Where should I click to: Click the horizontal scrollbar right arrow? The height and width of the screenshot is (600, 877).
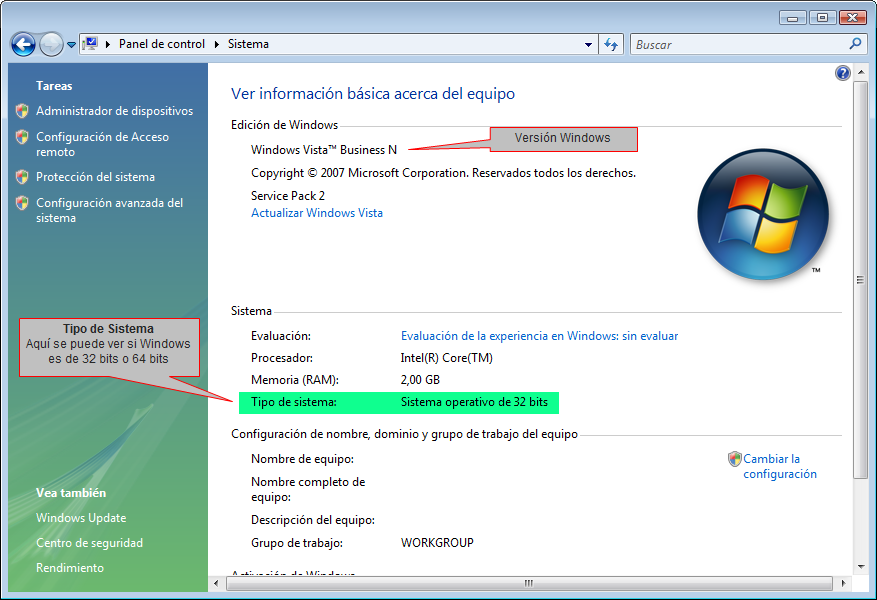pyautogui.click(x=843, y=583)
